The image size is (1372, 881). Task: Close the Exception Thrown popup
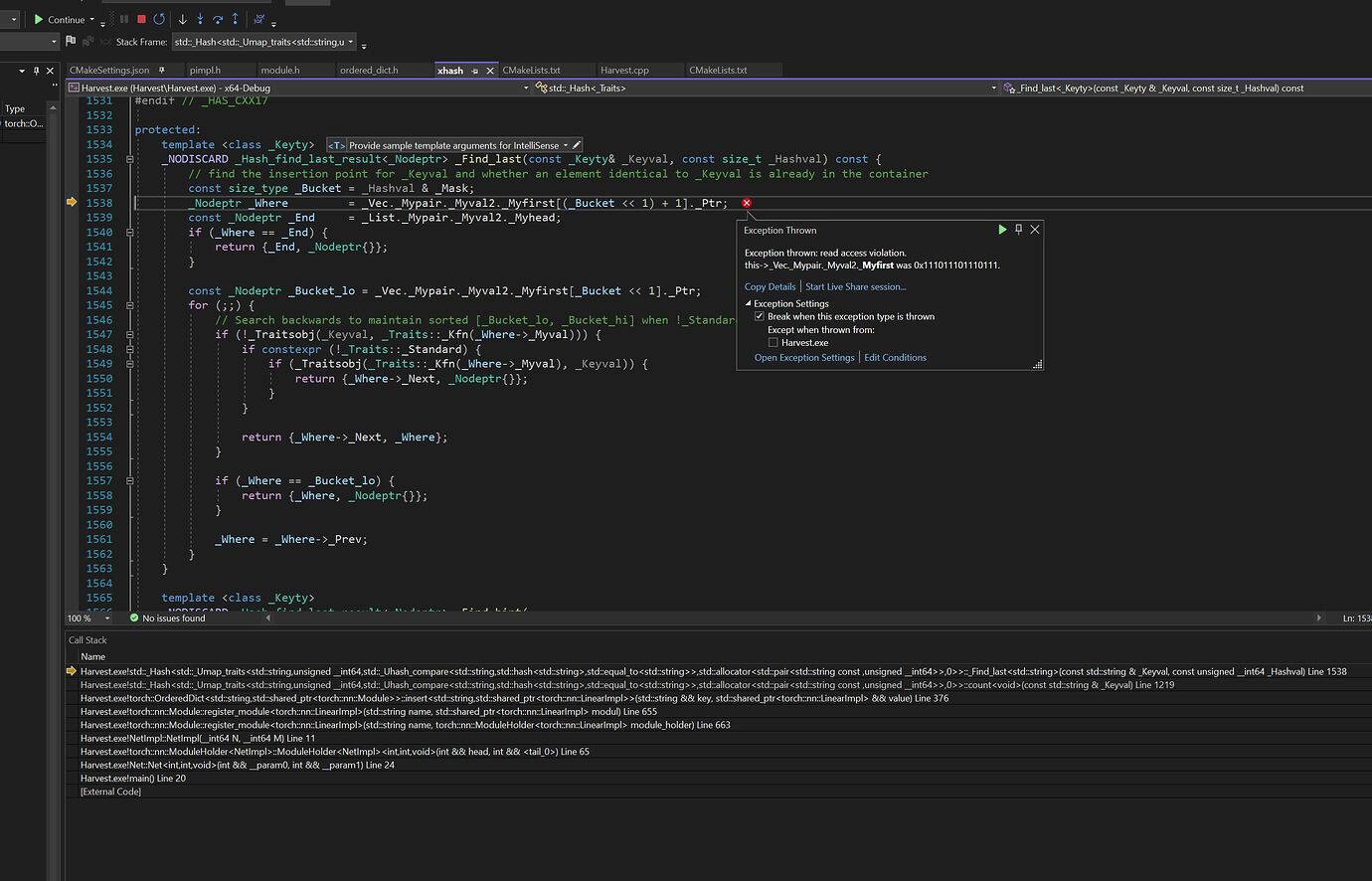point(1035,230)
